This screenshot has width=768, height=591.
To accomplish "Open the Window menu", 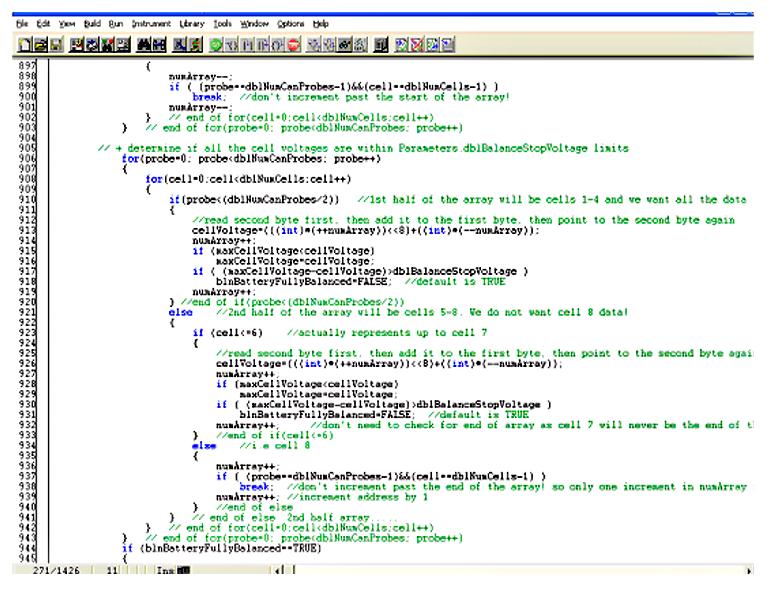I will [x=254, y=24].
